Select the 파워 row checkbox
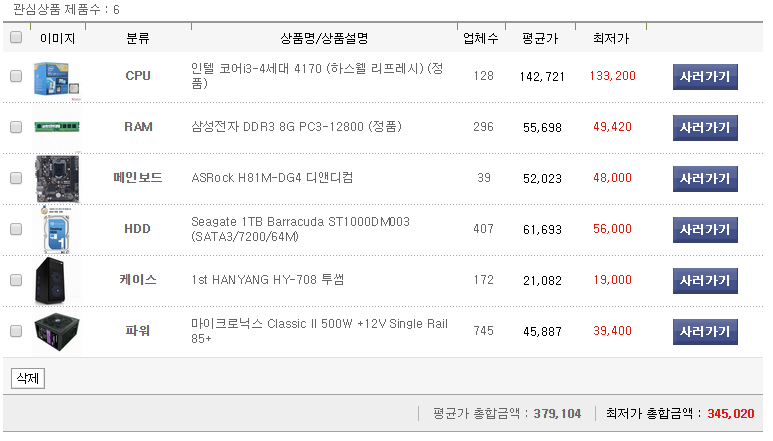Screen dimensions: 773x441 [x=15, y=331]
